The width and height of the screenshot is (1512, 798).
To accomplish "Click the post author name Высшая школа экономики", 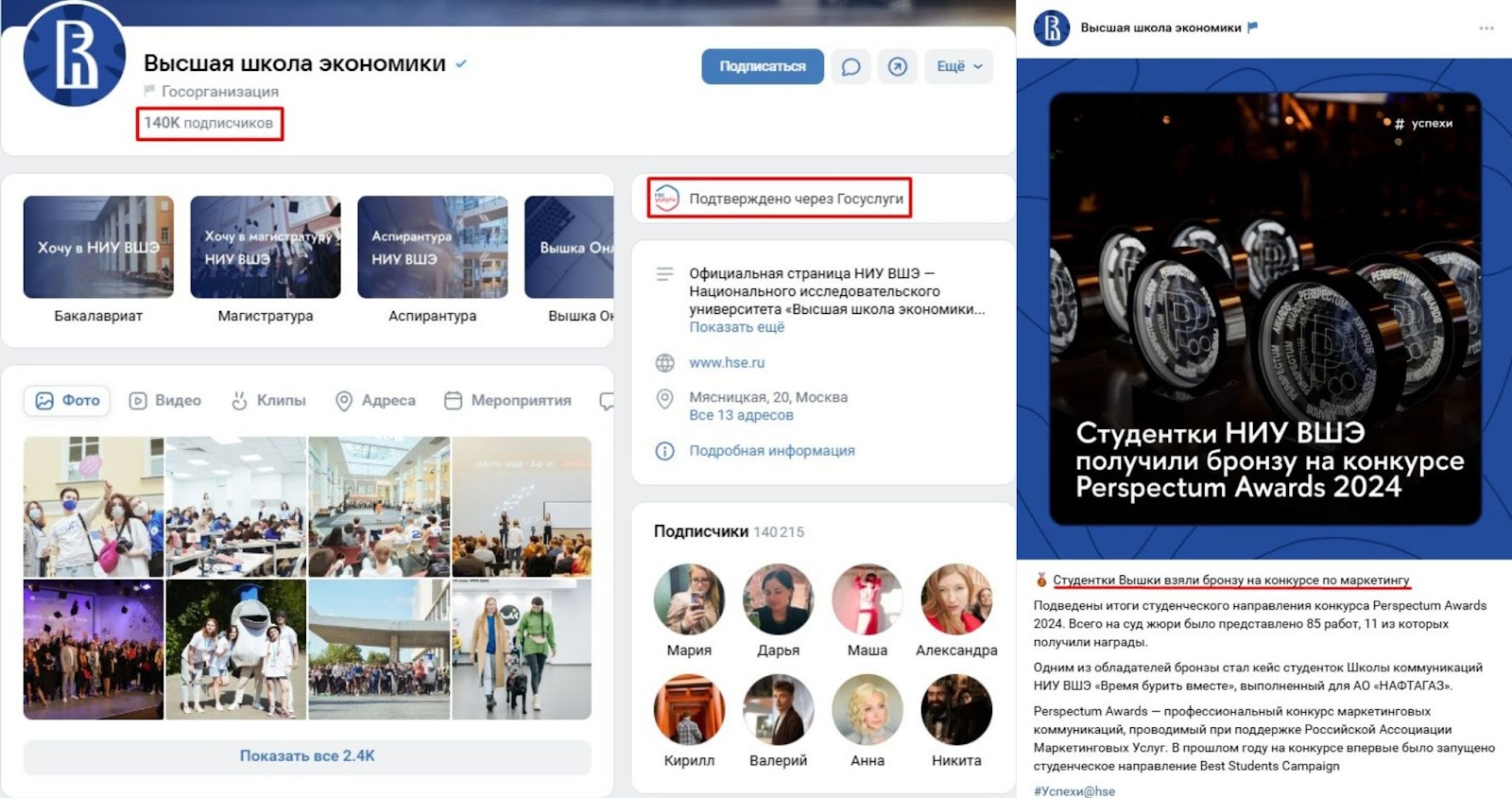I will click(x=1160, y=28).
